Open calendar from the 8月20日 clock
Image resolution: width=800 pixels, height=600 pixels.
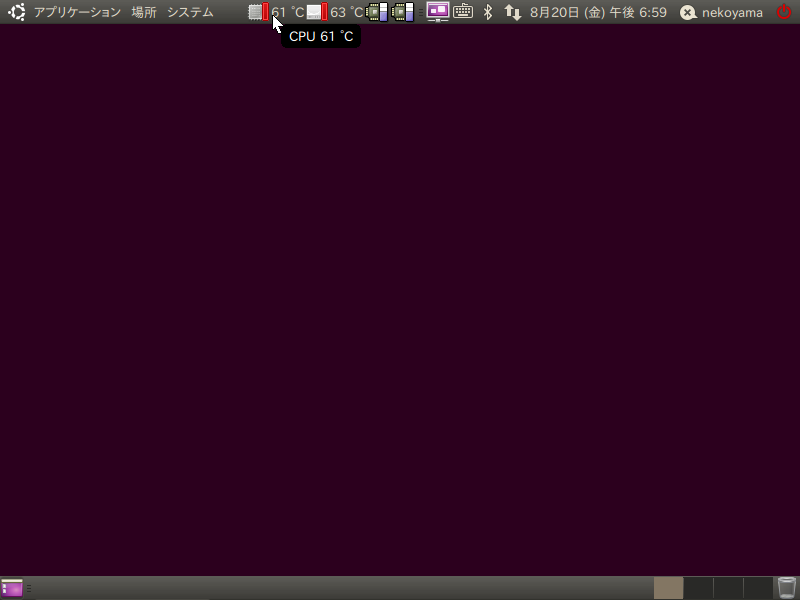tap(598, 12)
